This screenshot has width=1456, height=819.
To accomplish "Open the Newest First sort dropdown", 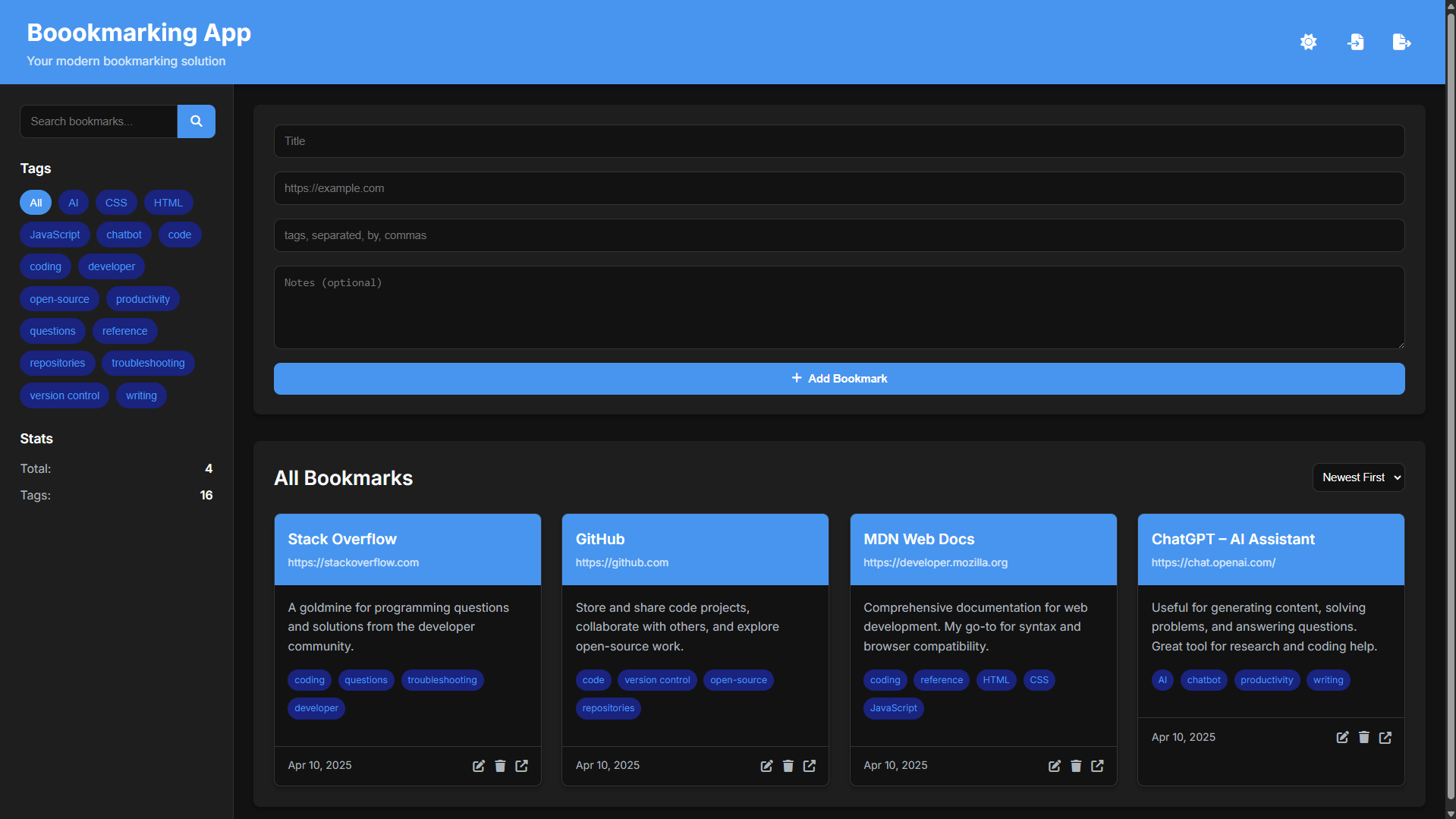I will 1358,477.
